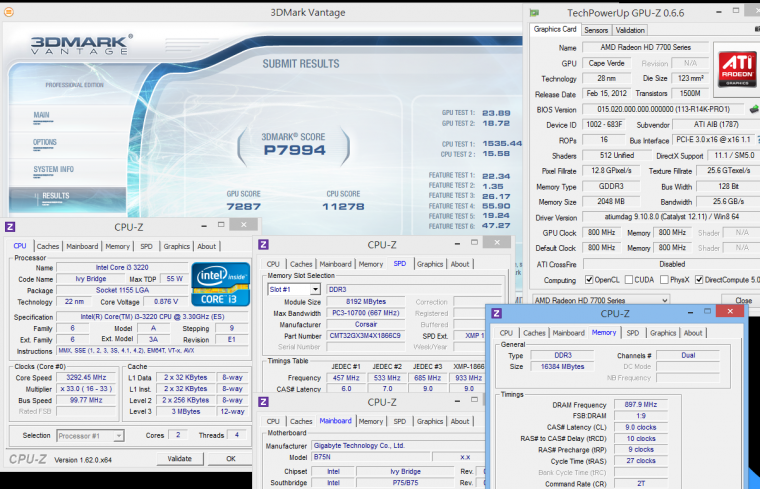
Task: Click the CPU-Z Memory window purple icon
Action: pyautogui.click(x=495, y=313)
